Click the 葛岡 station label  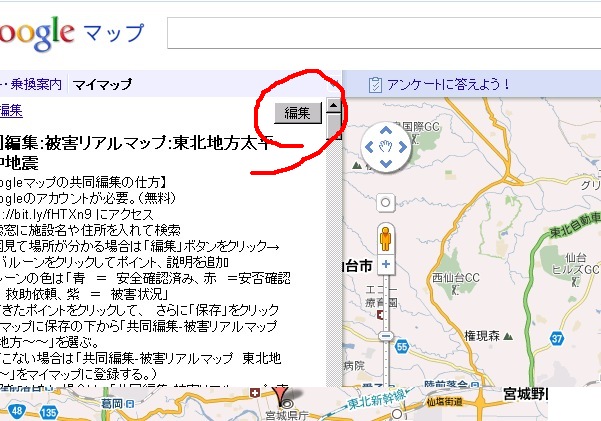[112, 403]
